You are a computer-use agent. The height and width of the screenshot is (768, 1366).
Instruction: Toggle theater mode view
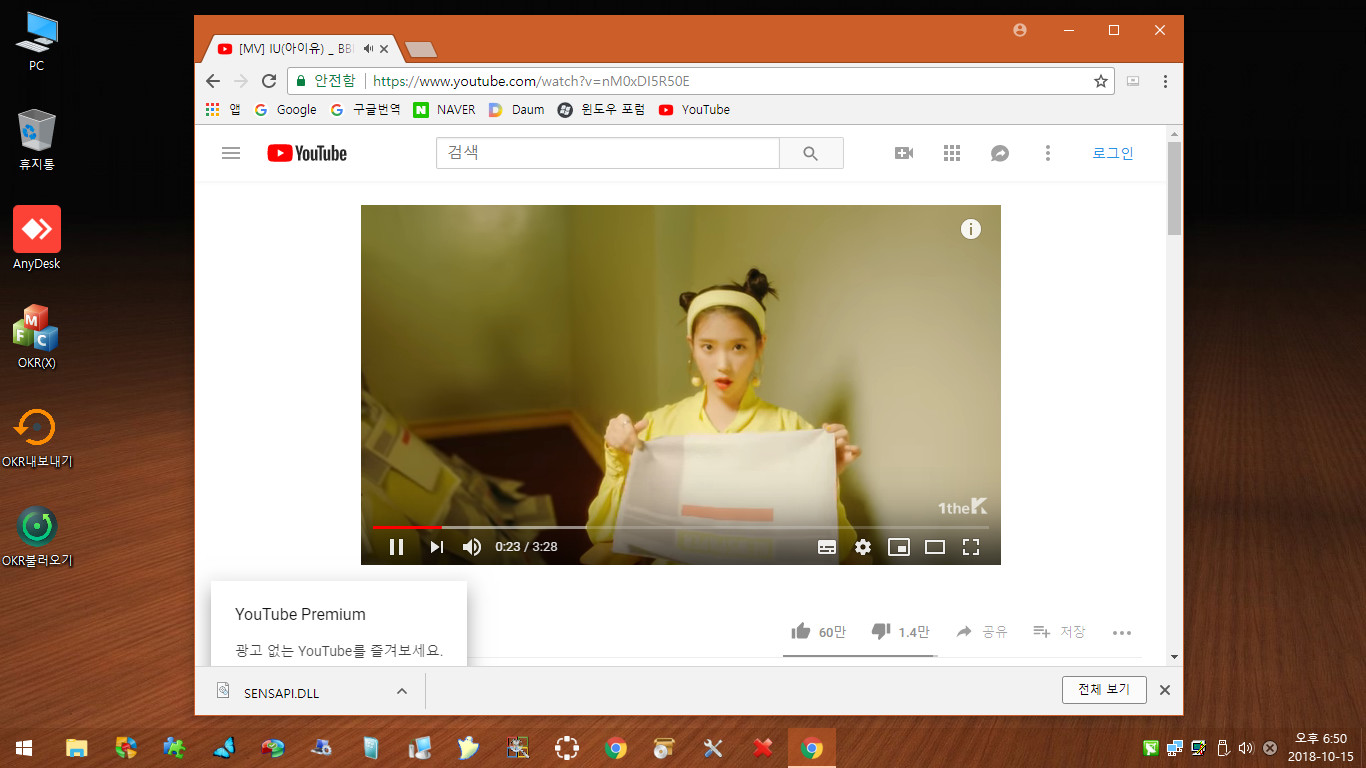click(935, 547)
